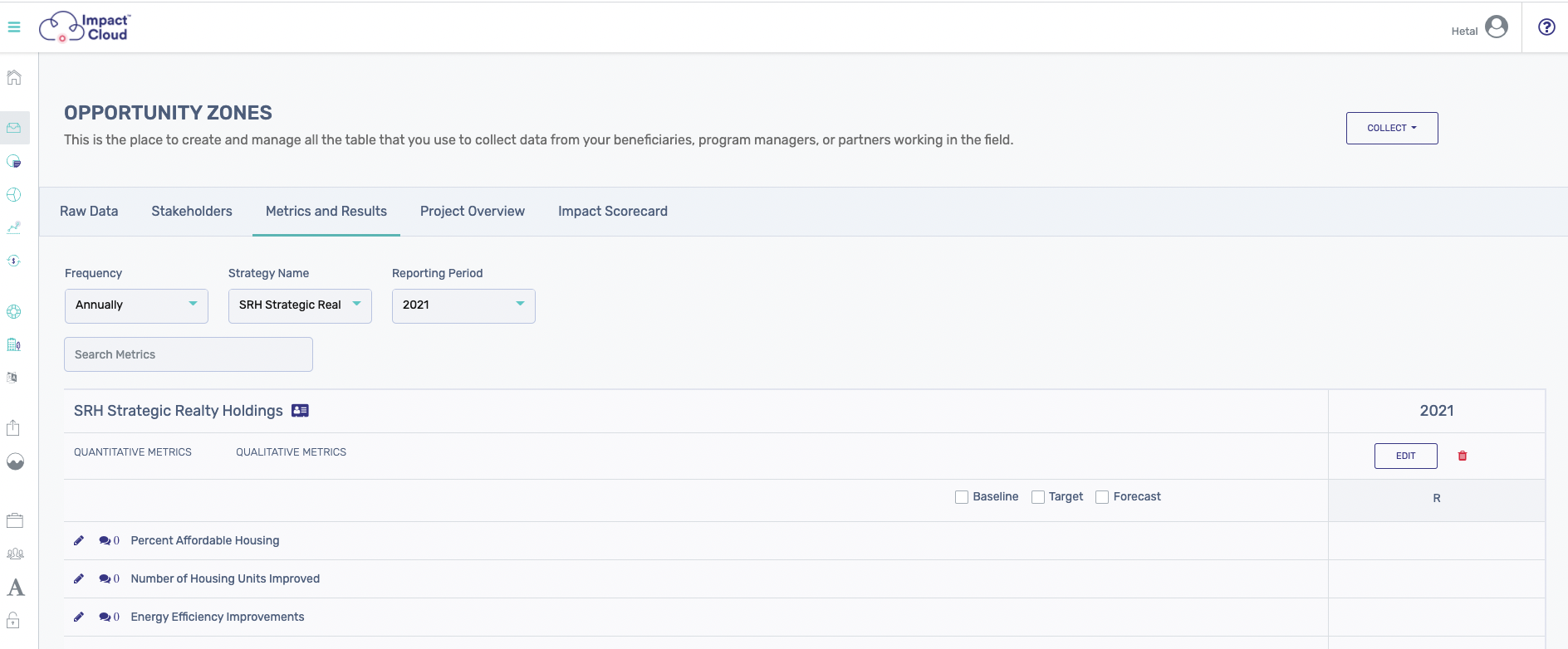Open the Reporting Period dropdown showing 2021
Screen dimensions: 1568x649
click(x=463, y=305)
